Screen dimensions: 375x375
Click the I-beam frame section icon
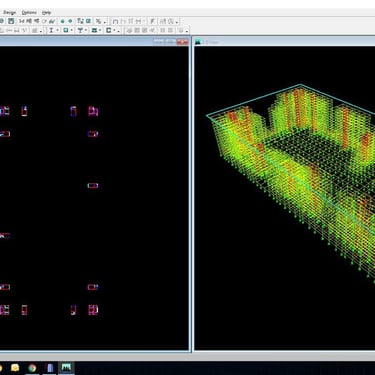(51, 30)
